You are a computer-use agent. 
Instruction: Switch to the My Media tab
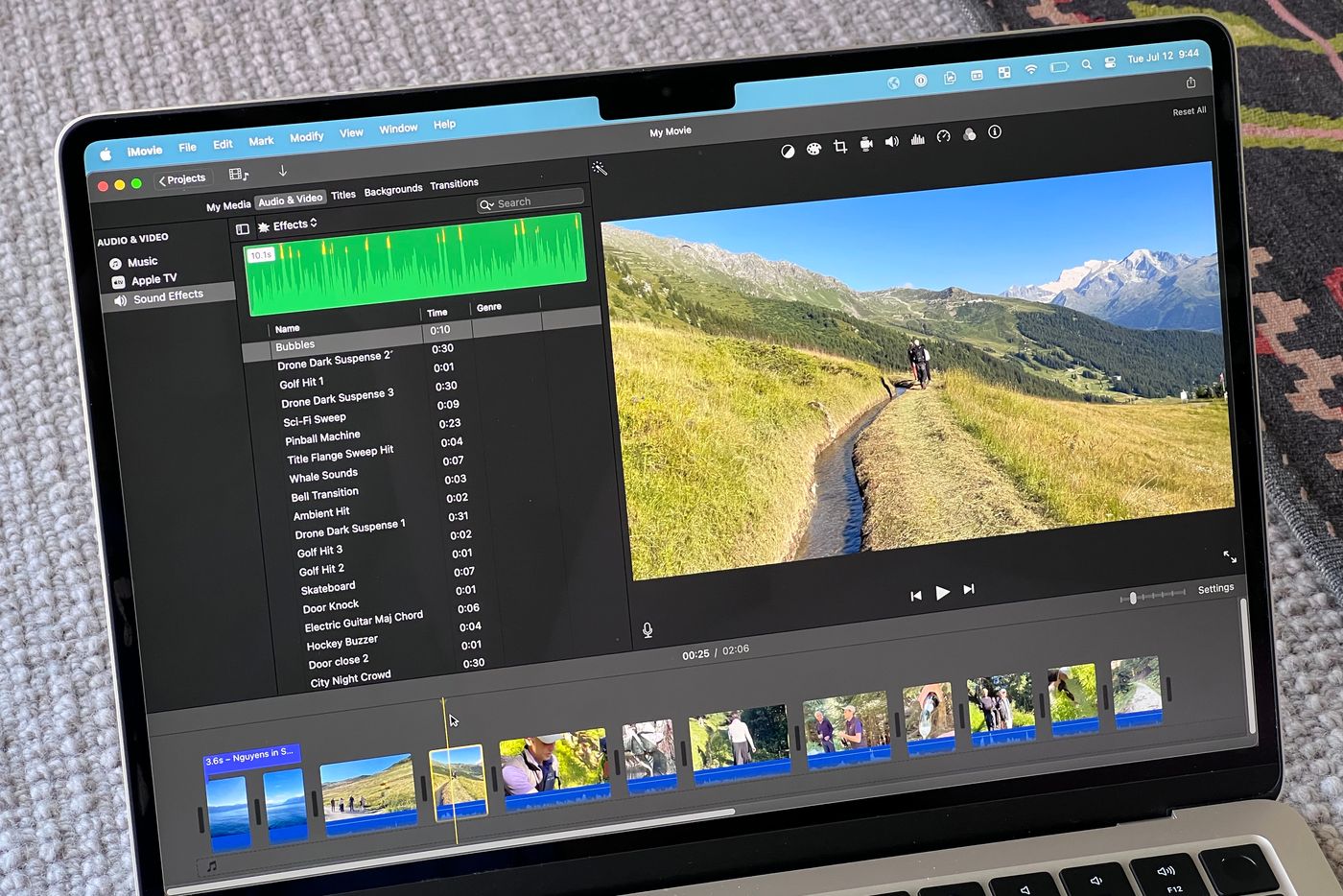228,206
